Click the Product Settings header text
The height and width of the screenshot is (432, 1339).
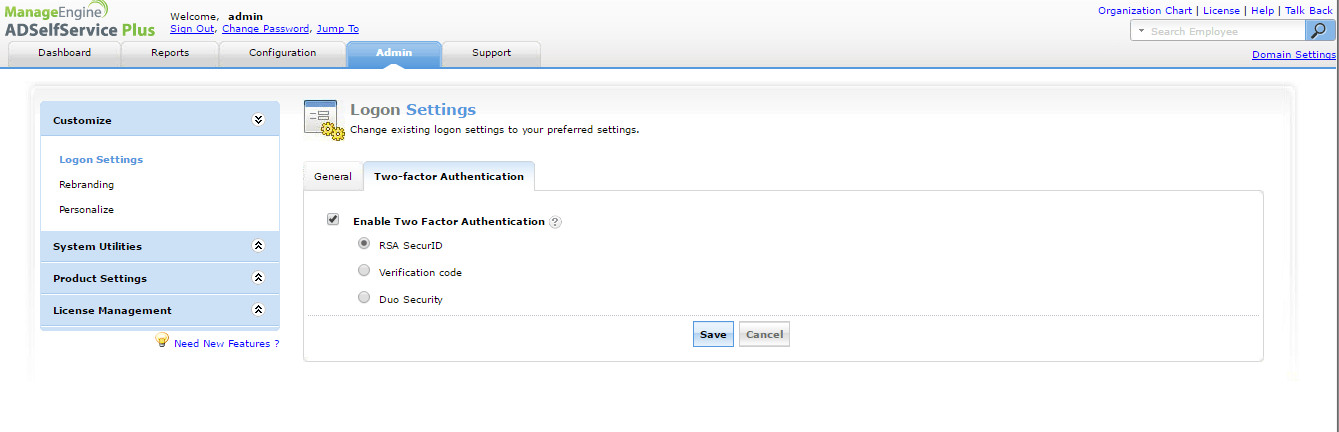click(x=100, y=278)
